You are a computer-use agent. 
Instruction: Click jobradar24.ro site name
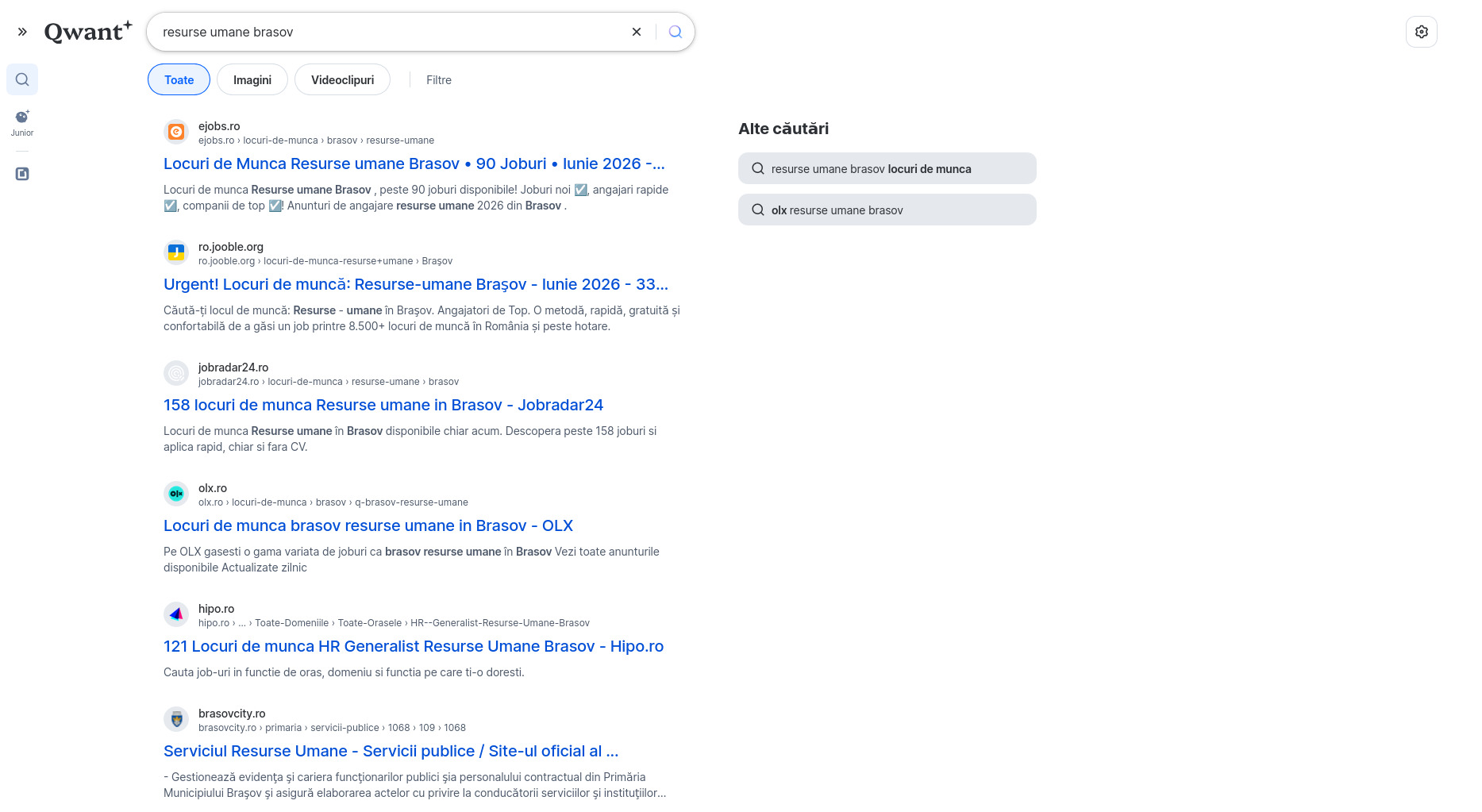point(233,368)
